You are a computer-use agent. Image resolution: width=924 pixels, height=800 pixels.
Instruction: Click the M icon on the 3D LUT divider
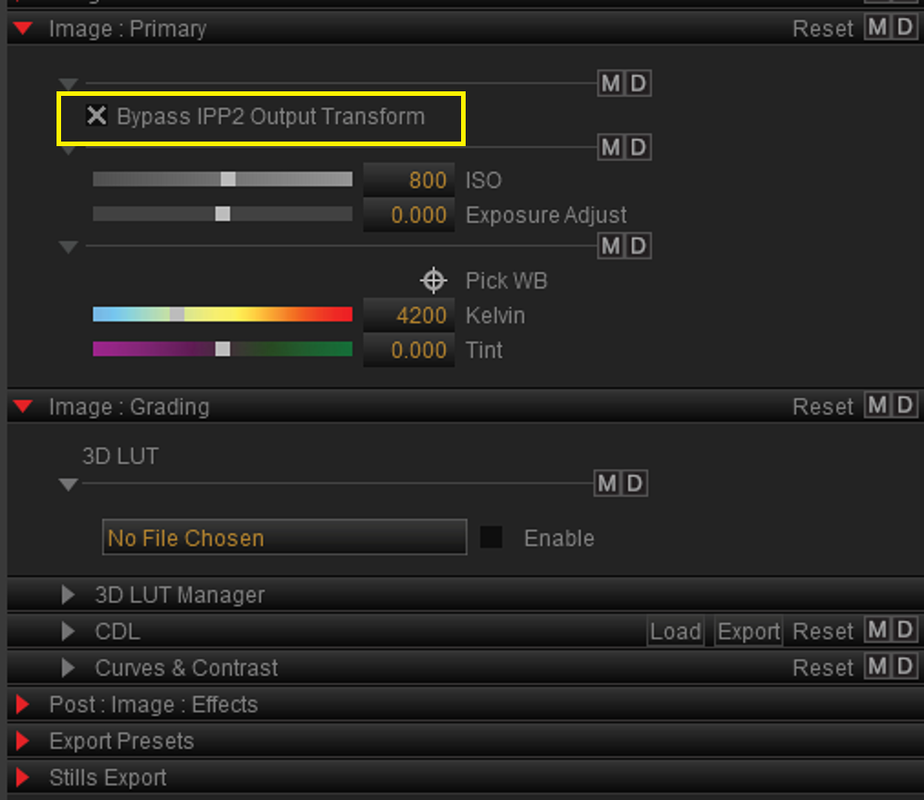pos(607,483)
